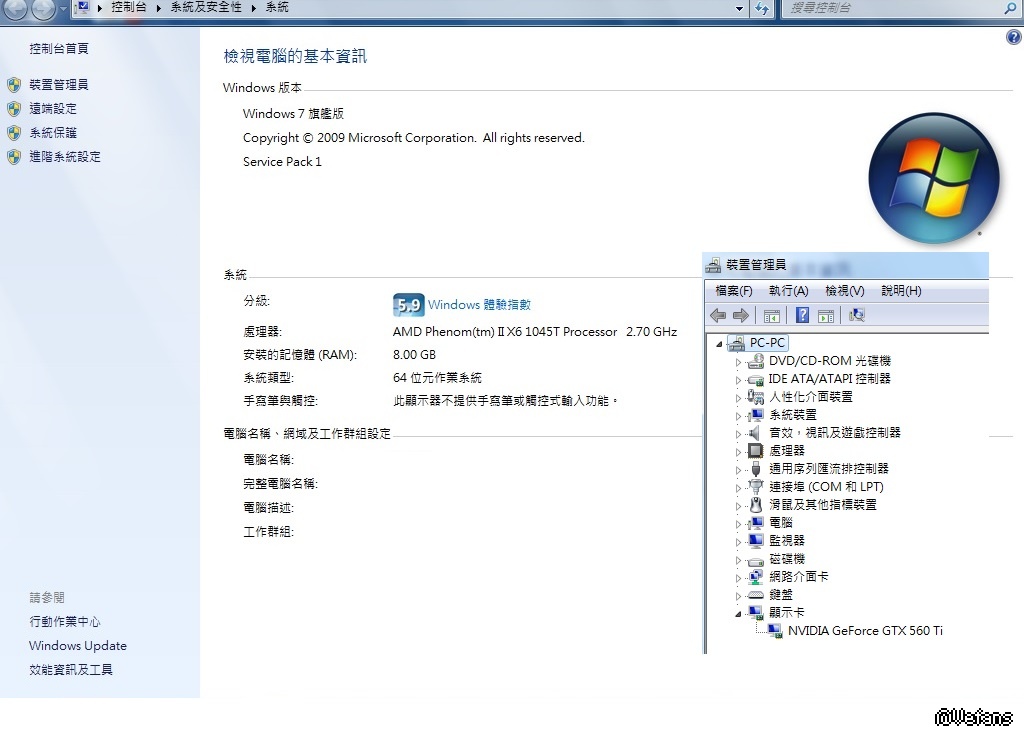This screenshot has height=738, width=1024.
Task: Open the Windows Update link
Action: point(78,646)
